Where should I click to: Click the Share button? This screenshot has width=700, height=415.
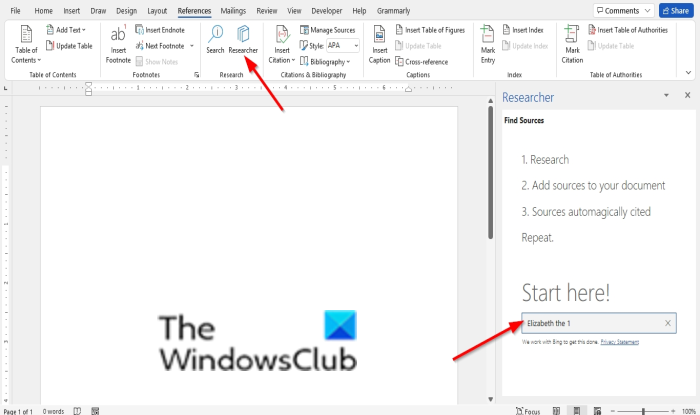pos(676,11)
